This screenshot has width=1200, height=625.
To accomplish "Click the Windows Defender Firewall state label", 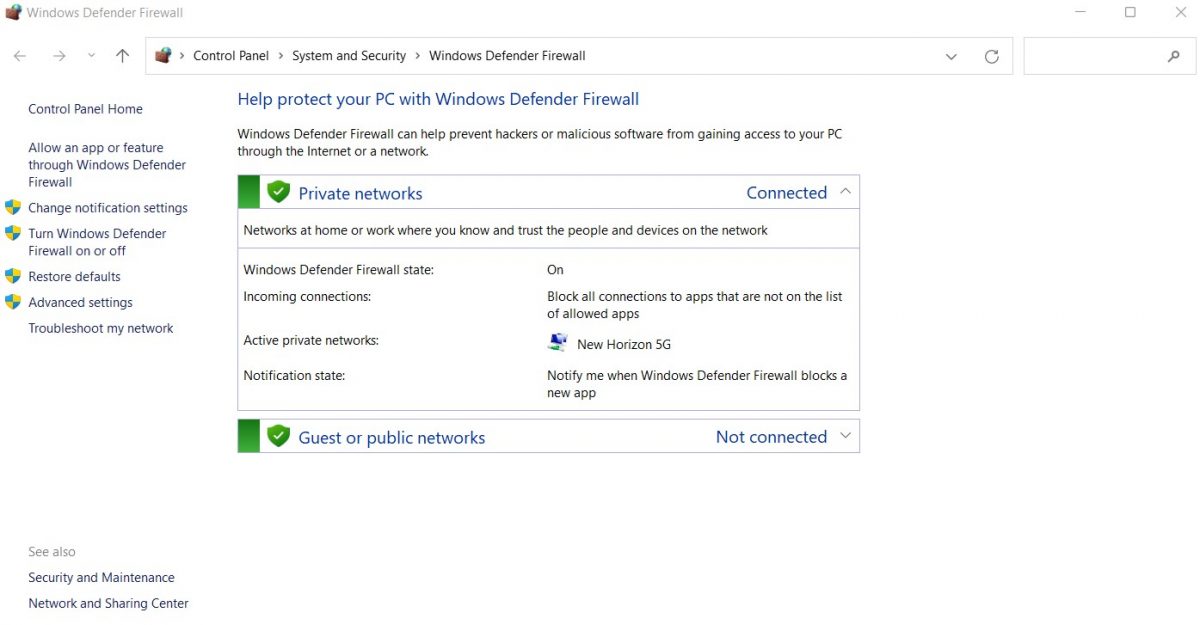I will tap(339, 270).
